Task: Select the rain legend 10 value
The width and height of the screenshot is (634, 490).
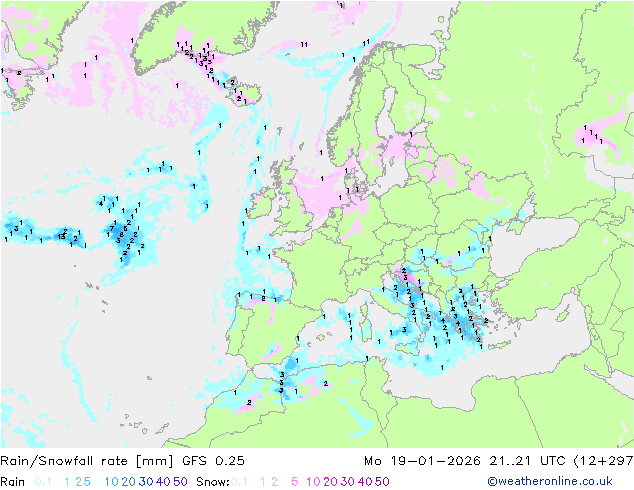Action: (111, 482)
